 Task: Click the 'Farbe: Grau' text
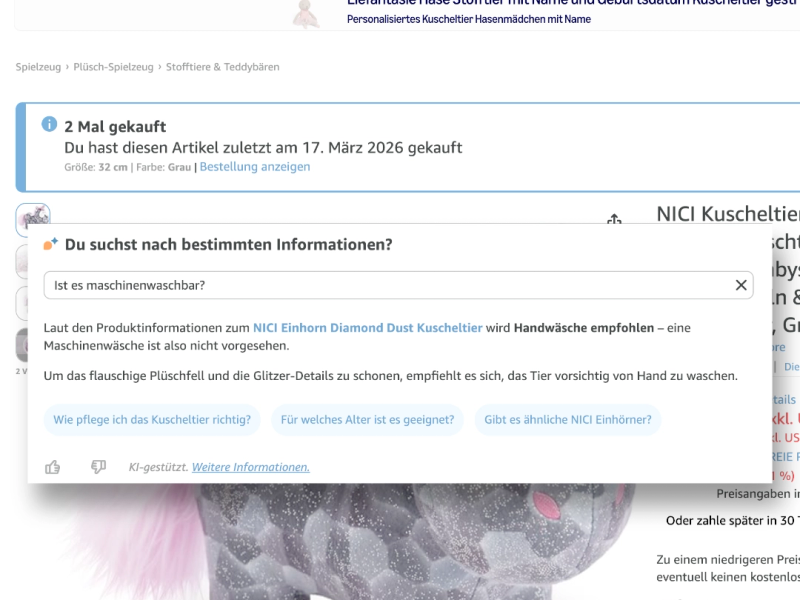point(163,167)
